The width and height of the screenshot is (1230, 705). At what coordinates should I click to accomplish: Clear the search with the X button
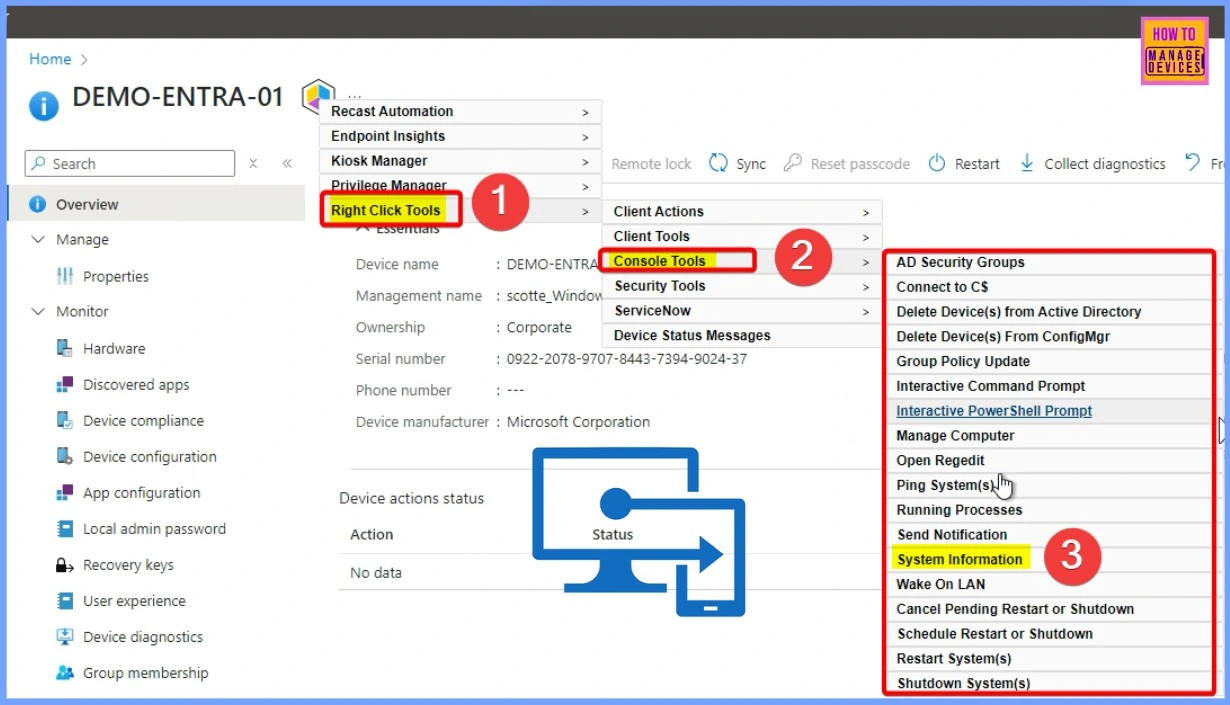pyautogui.click(x=253, y=164)
